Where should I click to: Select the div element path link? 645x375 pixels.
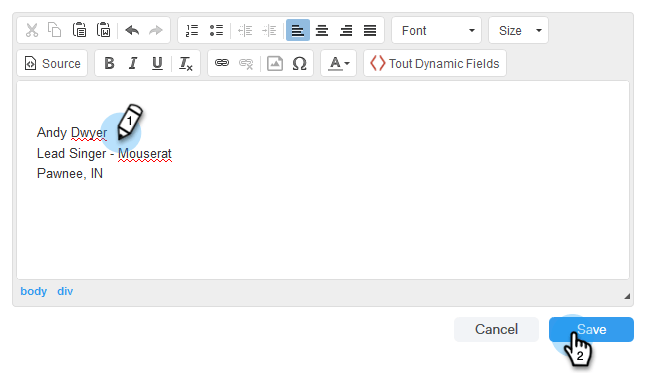pos(65,291)
